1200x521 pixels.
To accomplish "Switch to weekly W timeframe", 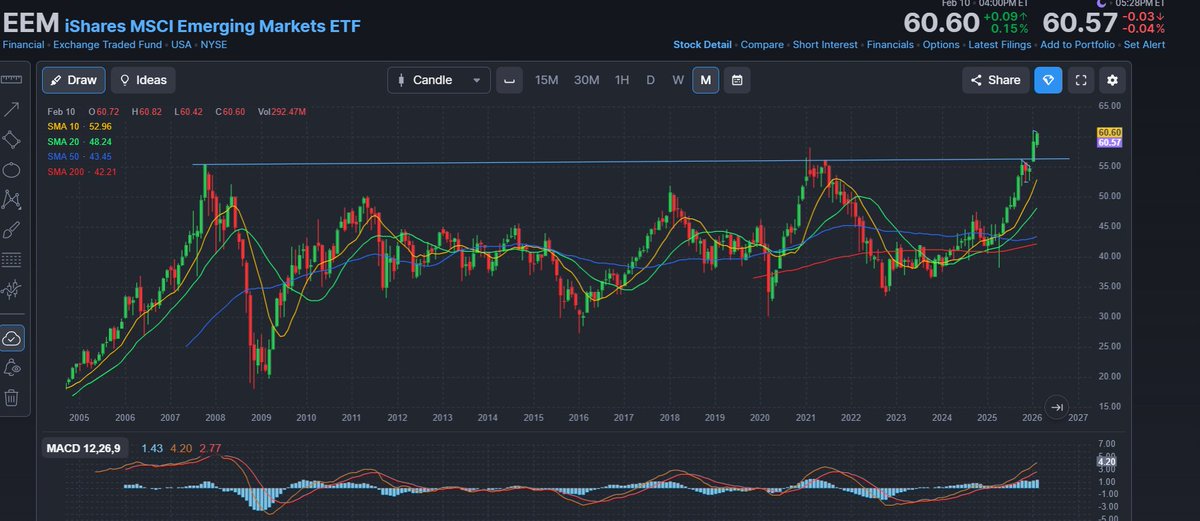I will (678, 80).
